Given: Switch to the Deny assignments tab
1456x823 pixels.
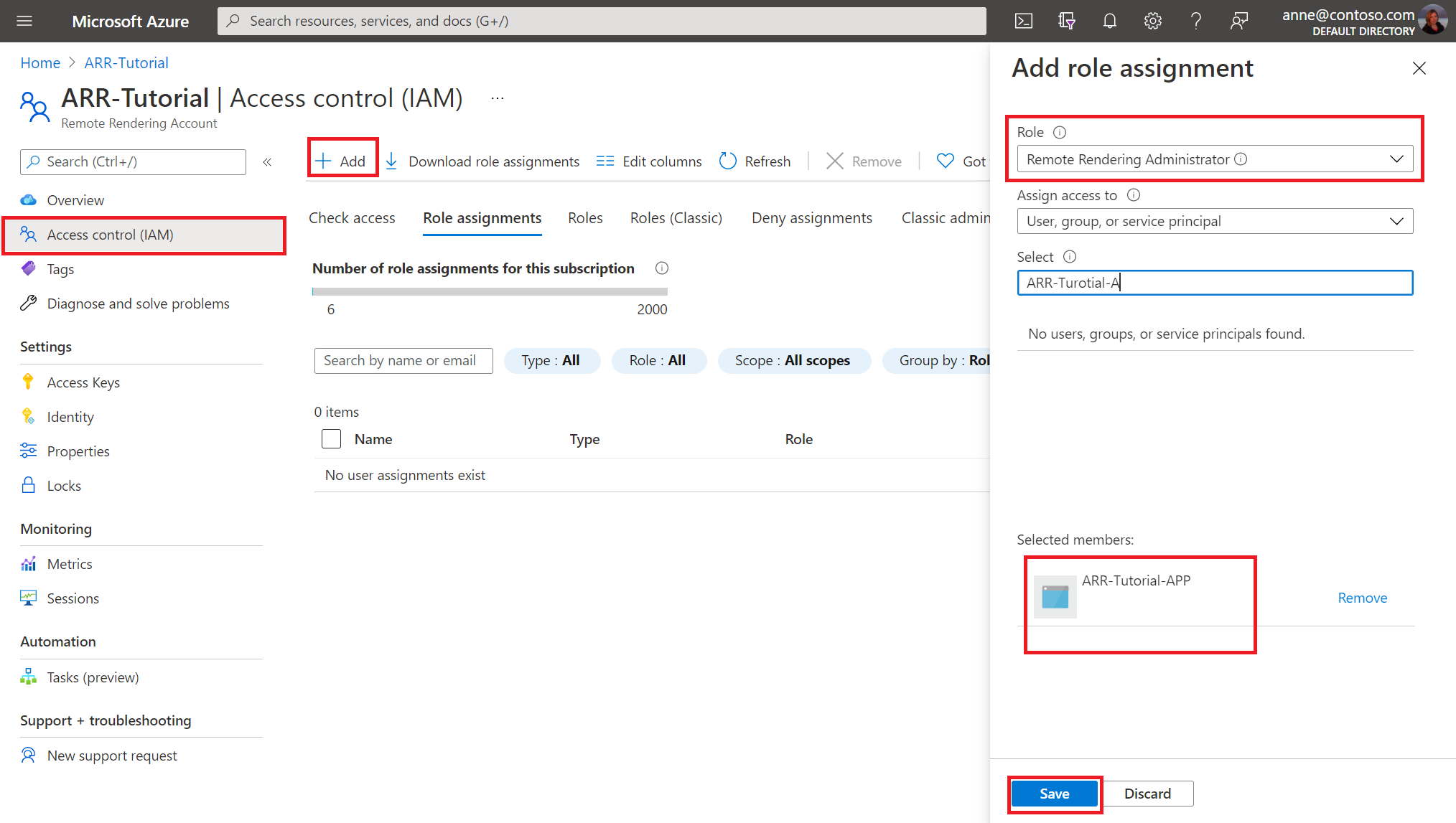Looking at the screenshot, I should tap(811, 217).
